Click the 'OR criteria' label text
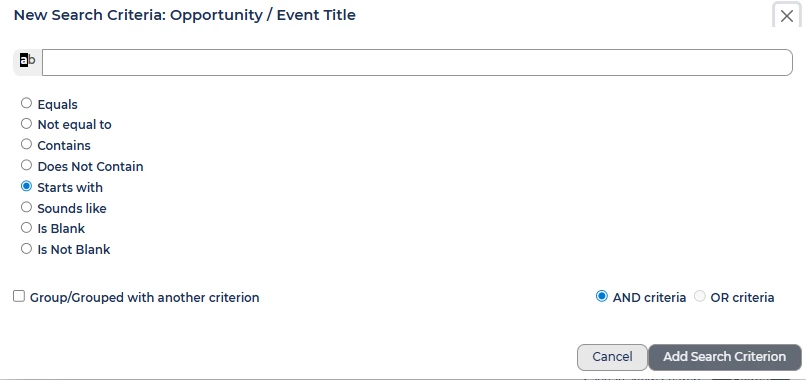Screen dimensions: 806x380 coord(742,298)
